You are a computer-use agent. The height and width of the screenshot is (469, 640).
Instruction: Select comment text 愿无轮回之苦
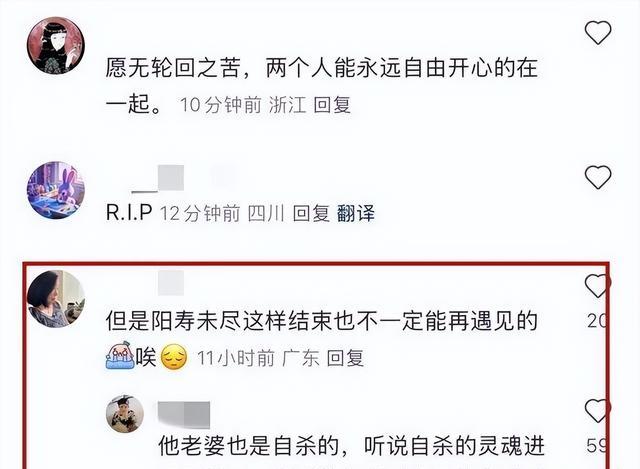tap(172, 68)
